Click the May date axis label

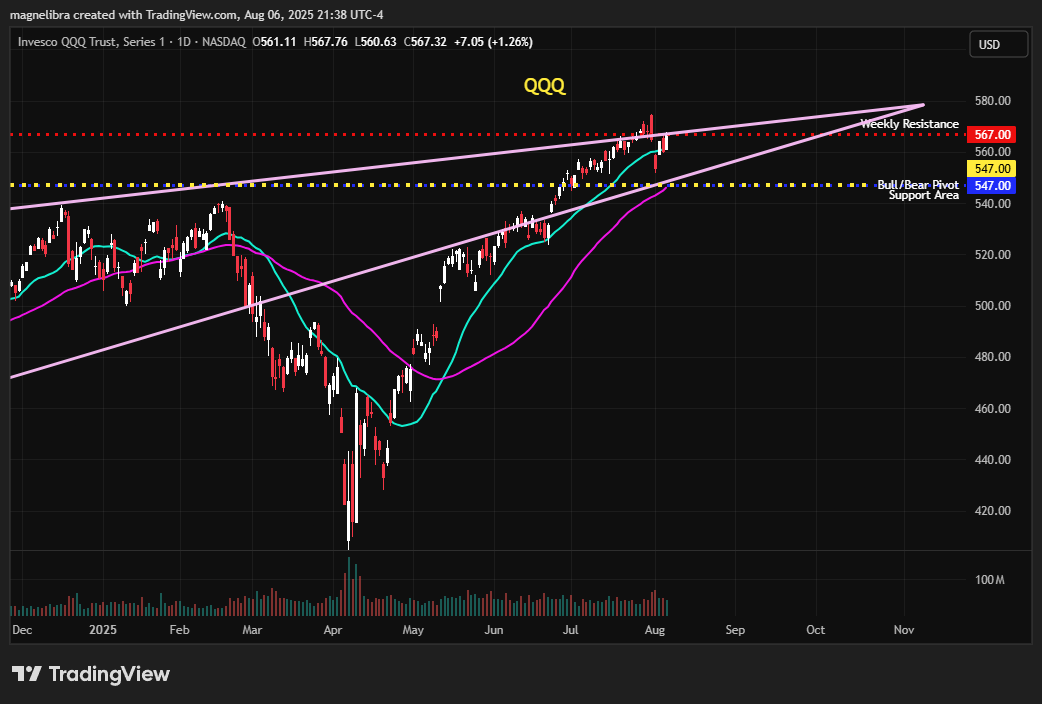(x=413, y=630)
